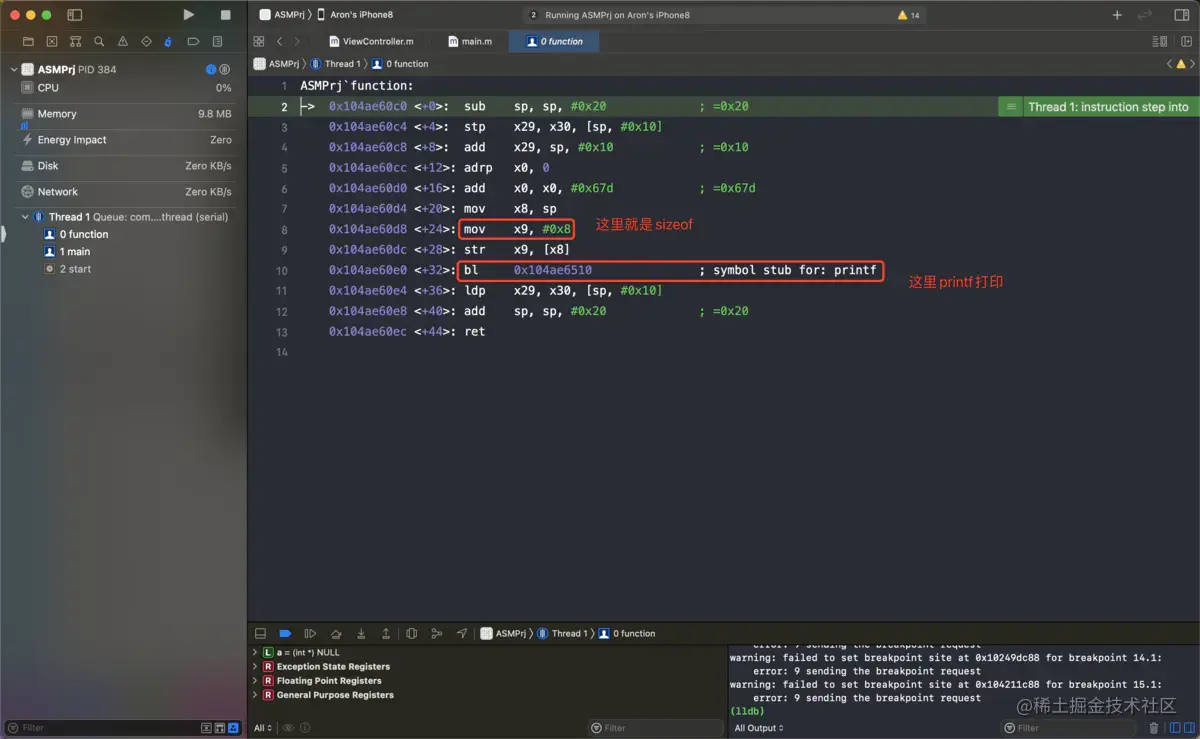Open the Test navigator diamond icon
Image resolution: width=1200 pixels, height=739 pixels.
146,42
